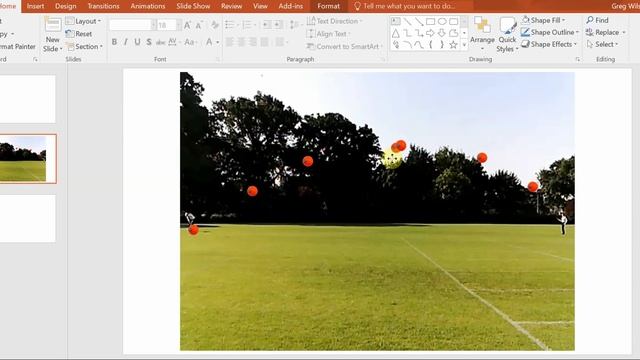Pick the Rounded Rectangle shape
640x360 pixels.
453,21
